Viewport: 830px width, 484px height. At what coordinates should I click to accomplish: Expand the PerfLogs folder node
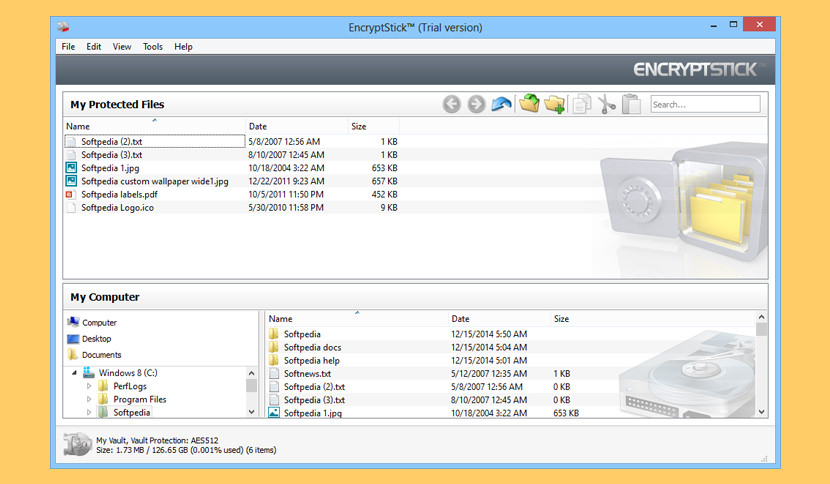point(89,386)
